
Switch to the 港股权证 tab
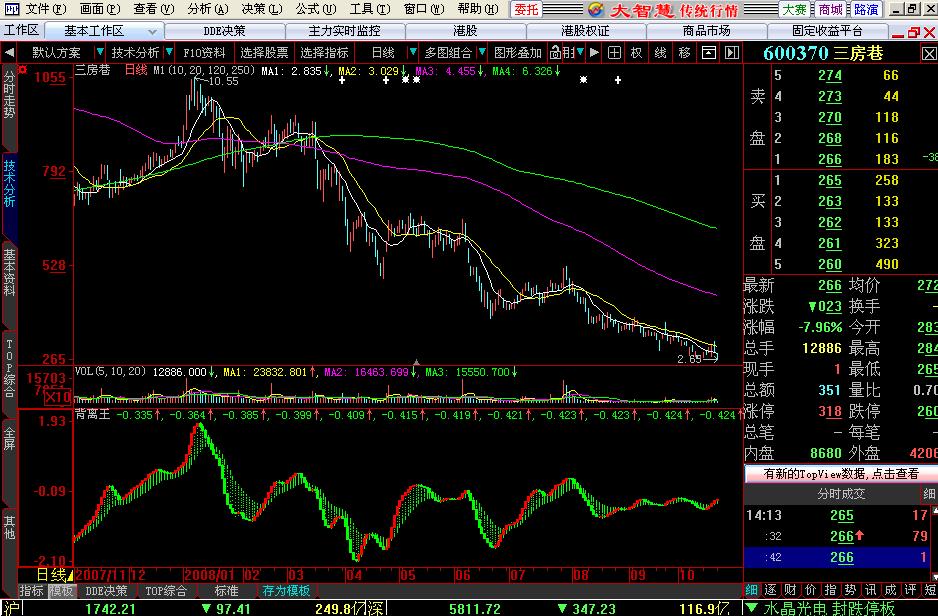click(586, 31)
